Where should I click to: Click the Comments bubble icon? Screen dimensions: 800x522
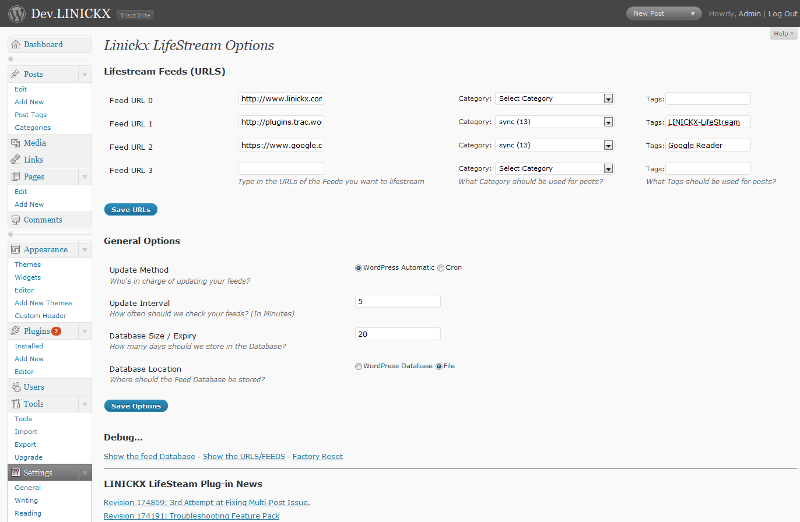[16, 220]
